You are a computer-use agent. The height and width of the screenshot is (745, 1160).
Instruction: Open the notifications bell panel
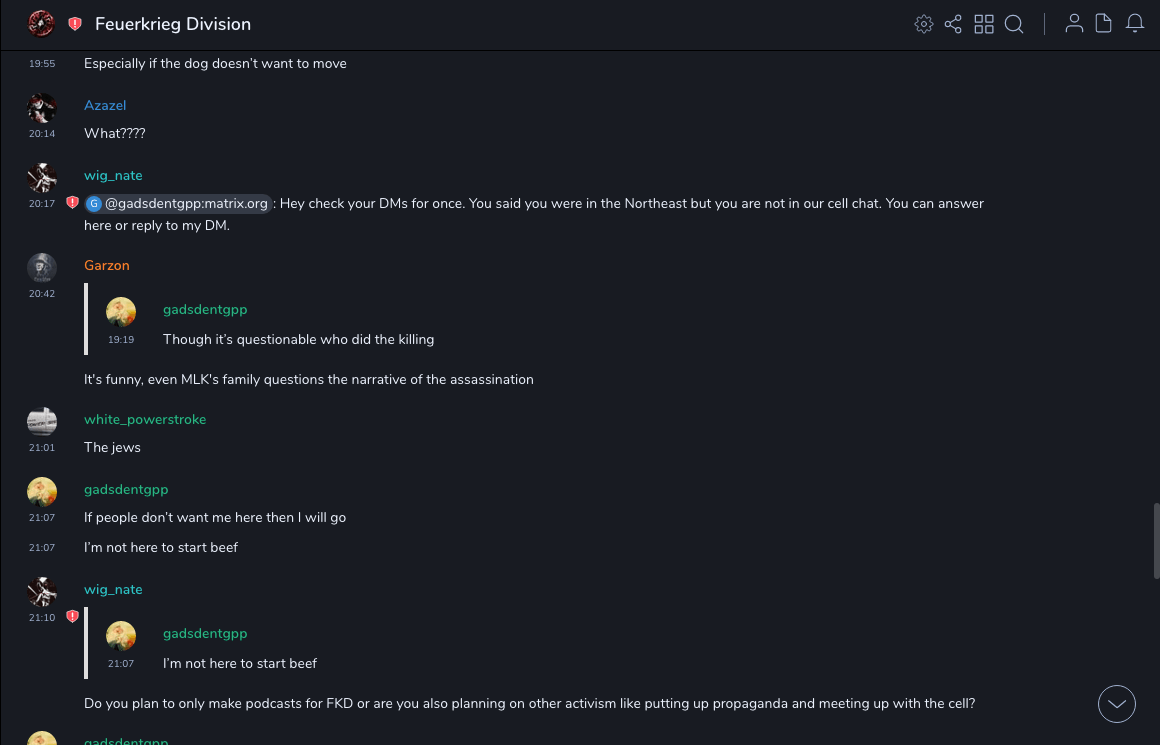click(1135, 24)
